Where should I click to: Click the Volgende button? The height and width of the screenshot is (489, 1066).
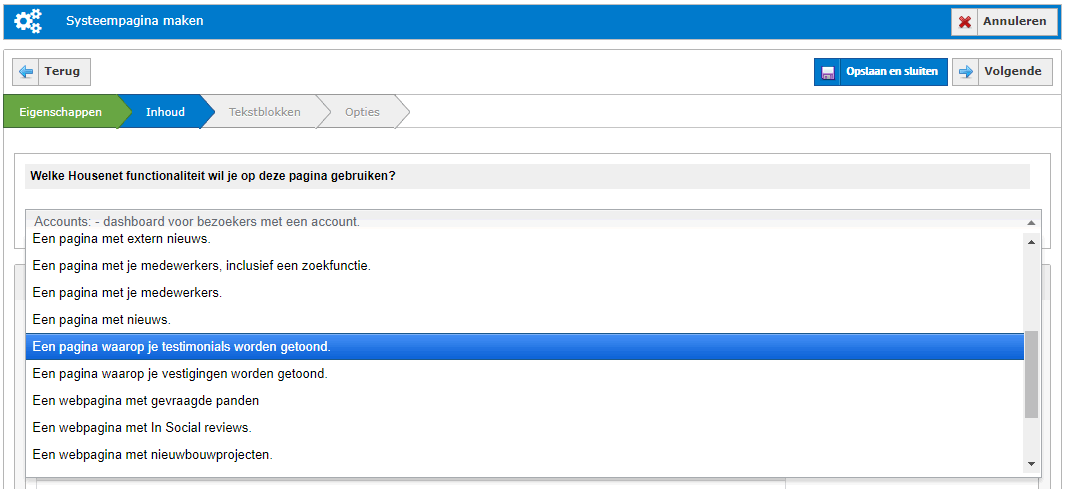pyautogui.click(x=1002, y=71)
